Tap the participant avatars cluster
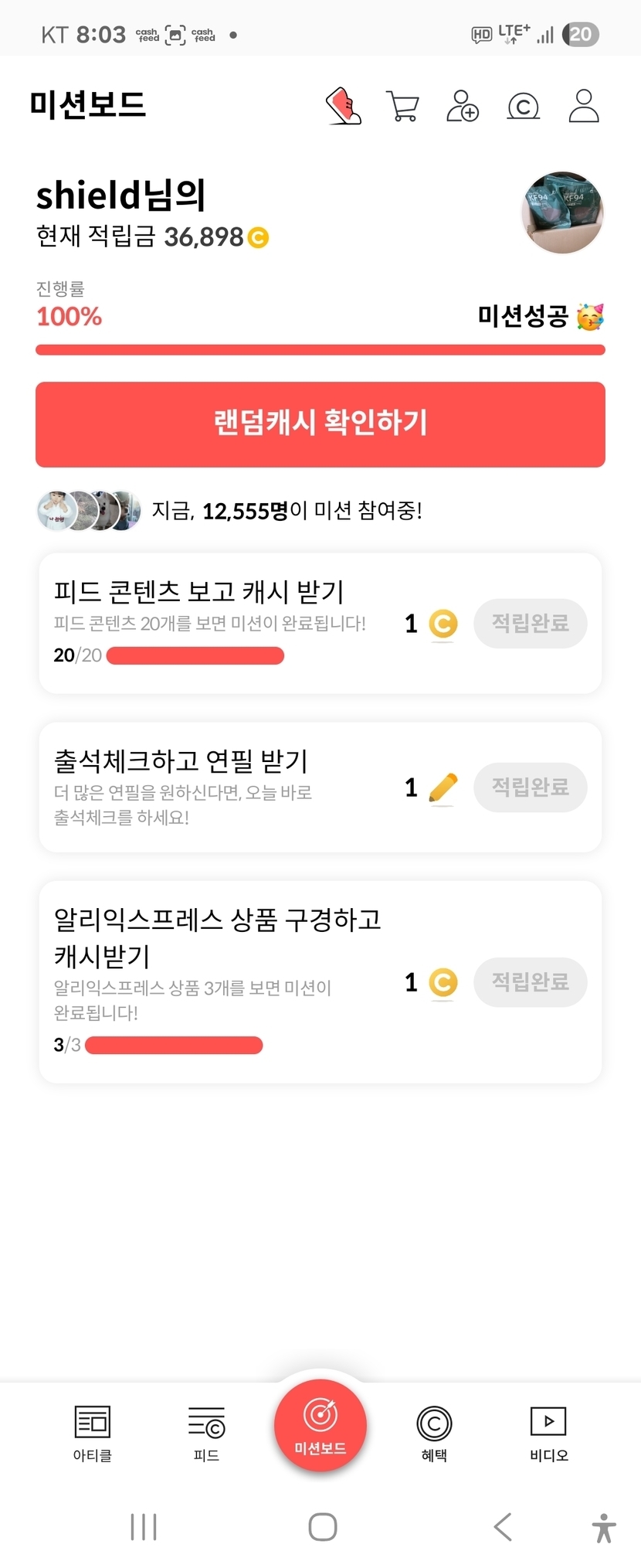The height and width of the screenshot is (1568, 641). (x=90, y=511)
